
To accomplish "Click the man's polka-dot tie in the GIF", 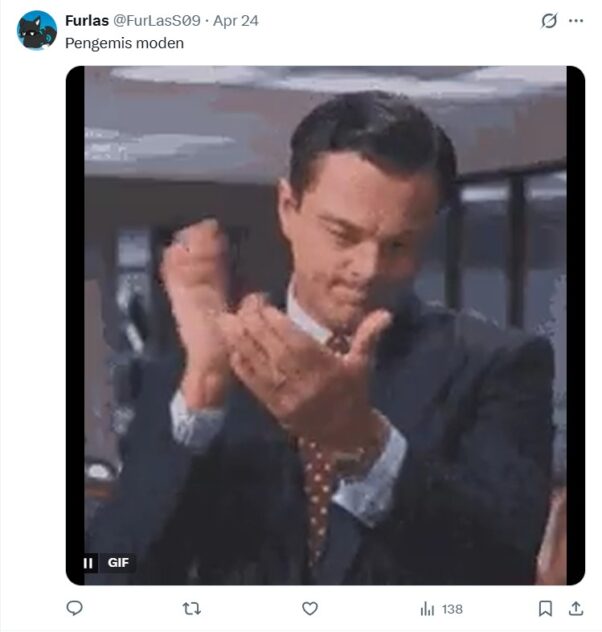I will pos(318,484).
